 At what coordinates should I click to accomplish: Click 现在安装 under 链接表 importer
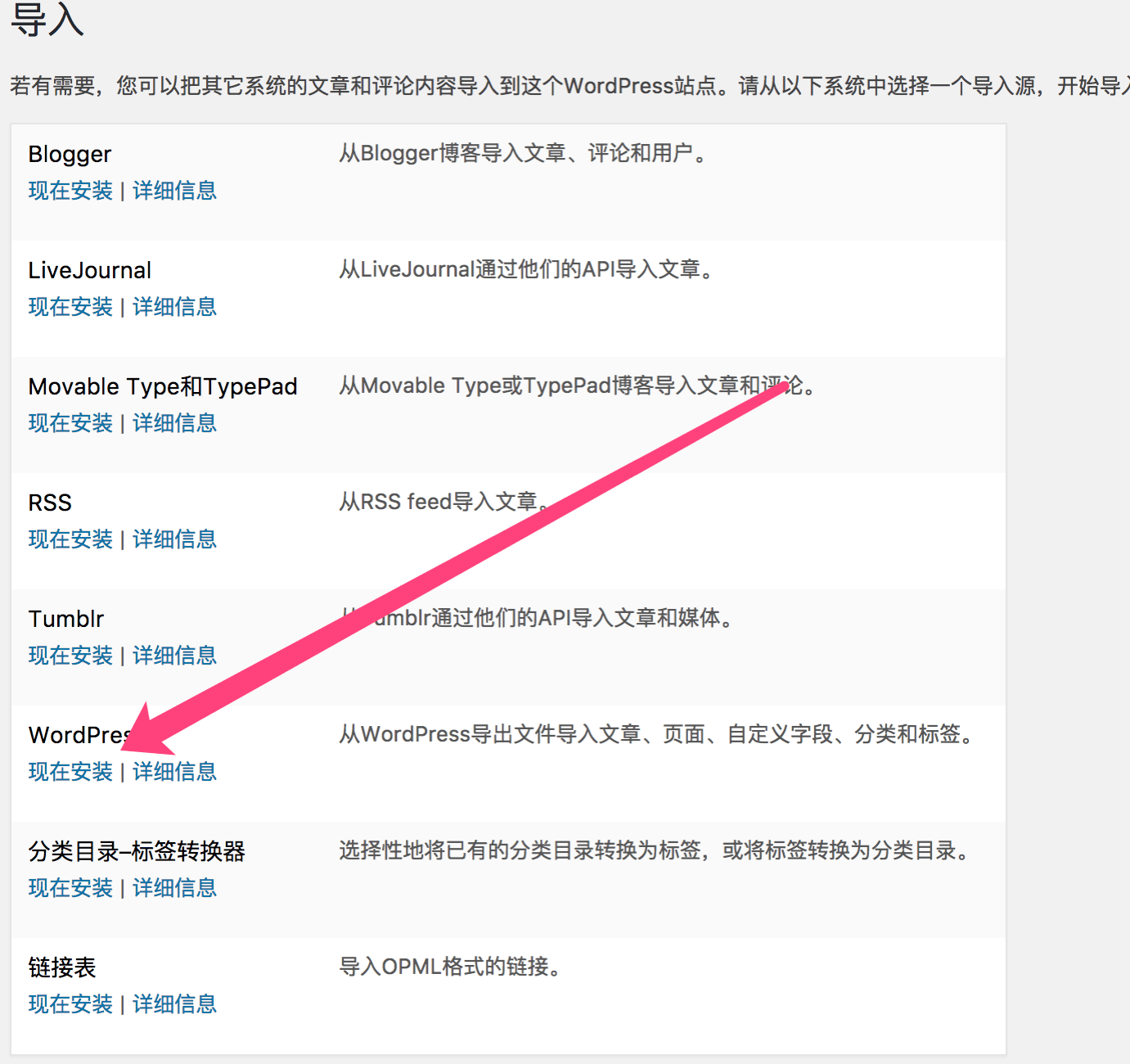pyautogui.click(x=69, y=1004)
